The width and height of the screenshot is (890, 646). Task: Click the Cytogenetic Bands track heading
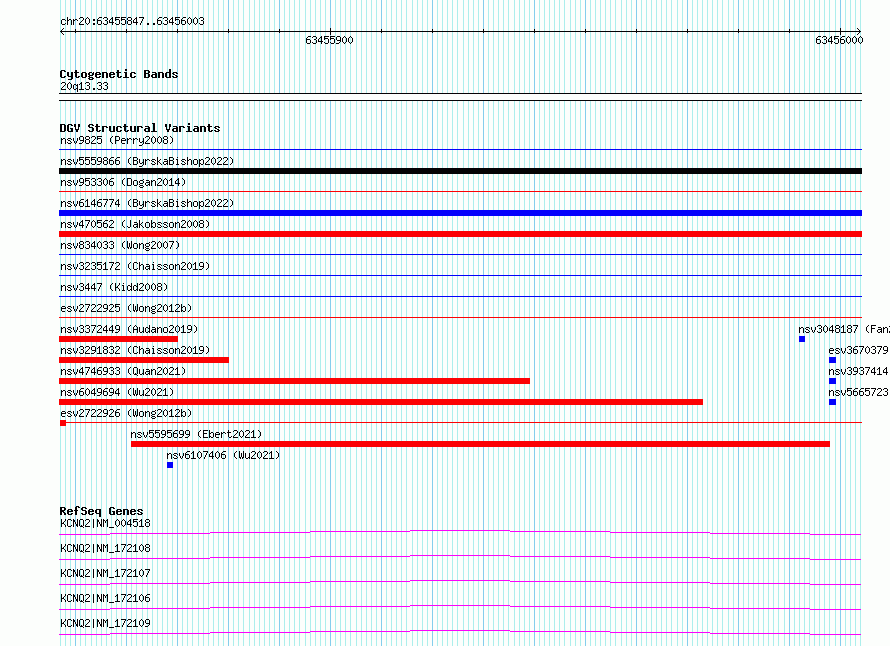119,74
